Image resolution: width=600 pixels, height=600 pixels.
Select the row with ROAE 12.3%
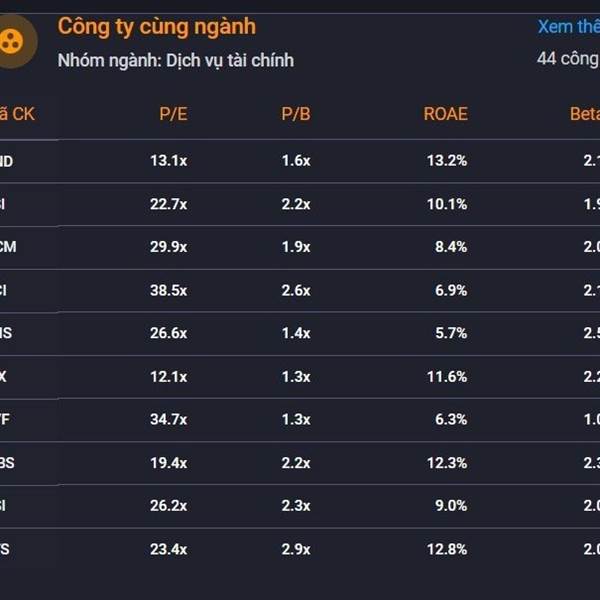(300, 463)
